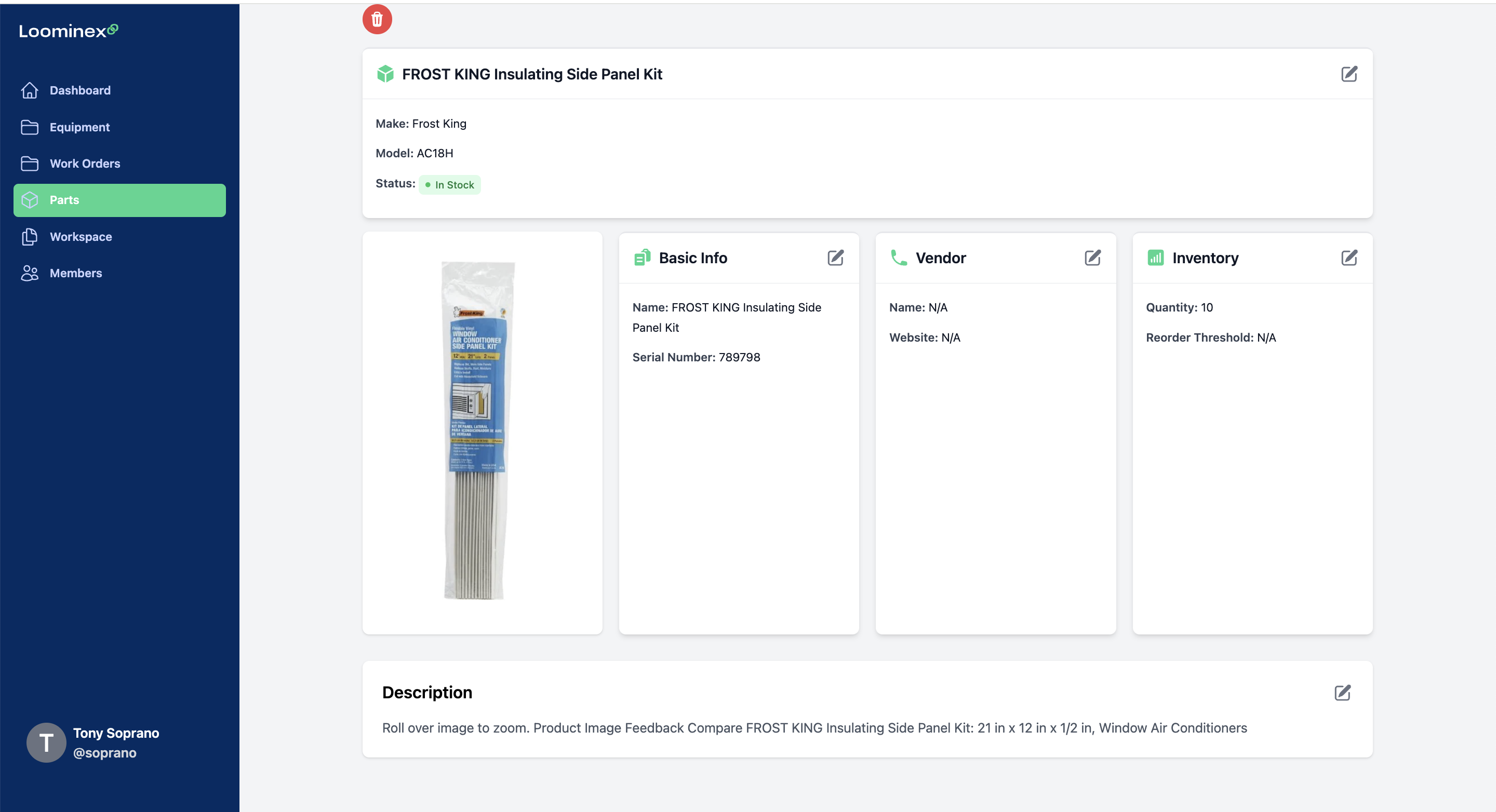Image resolution: width=1496 pixels, height=812 pixels.
Task: Click the Basic Info Name: FROST KING line
Action: (x=727, y=318)
